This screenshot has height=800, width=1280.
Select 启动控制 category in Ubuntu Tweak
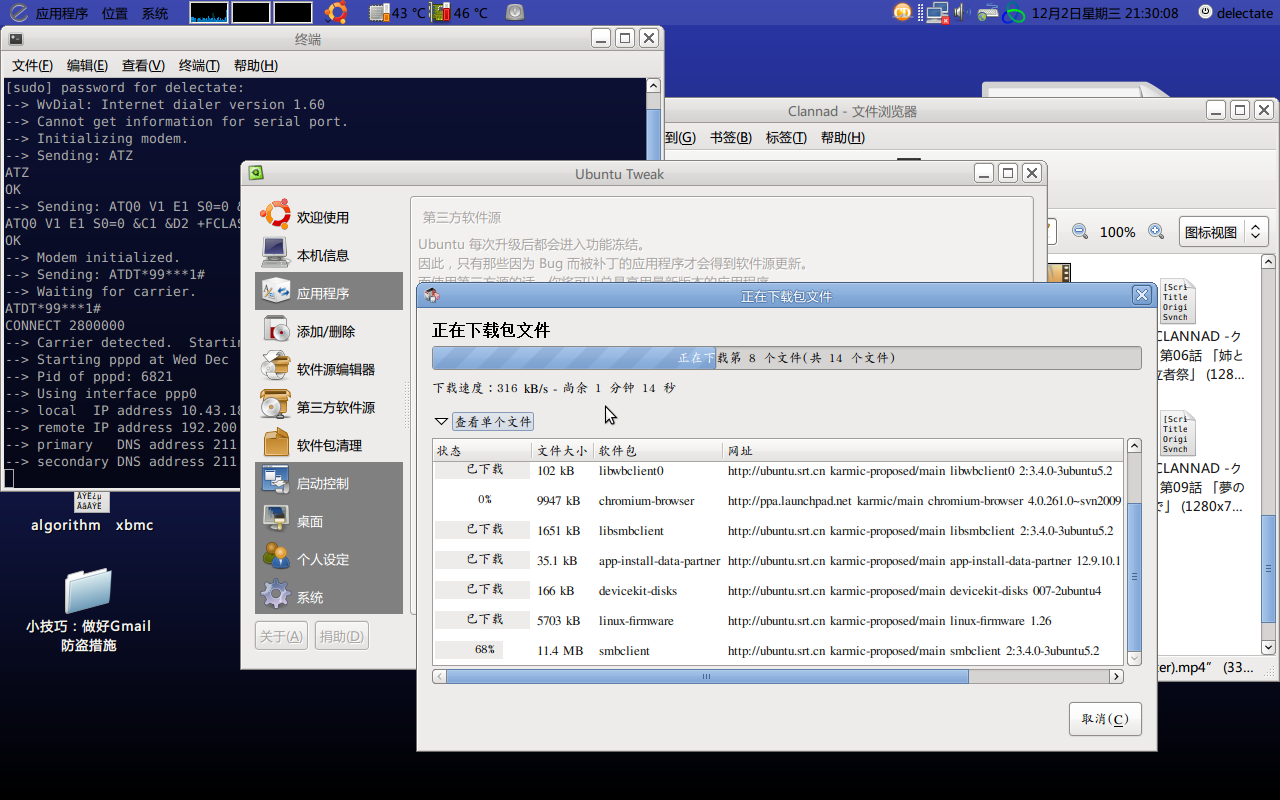[329, 483]
